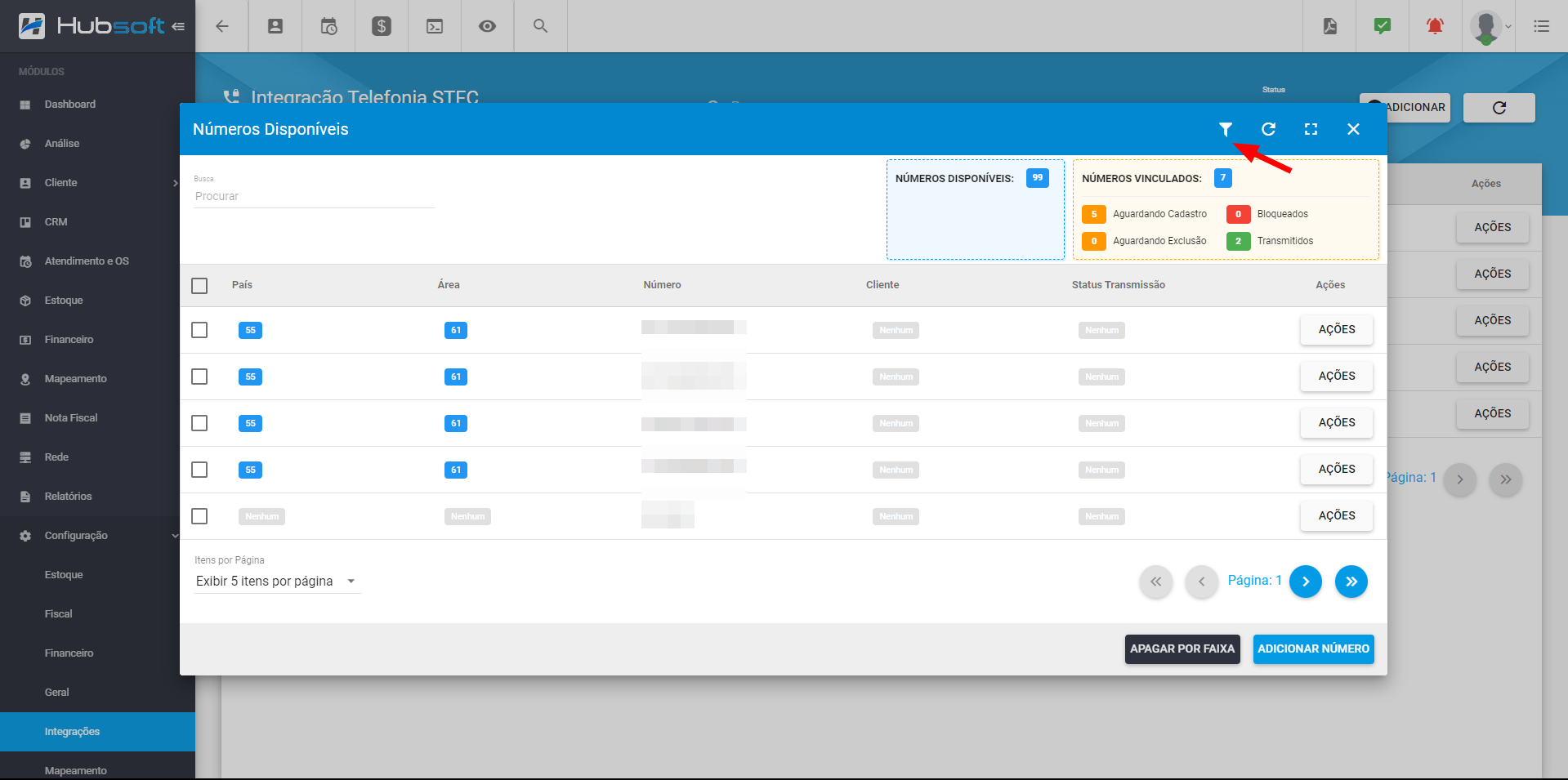Collapse the Configuração sidebar section

97,536
